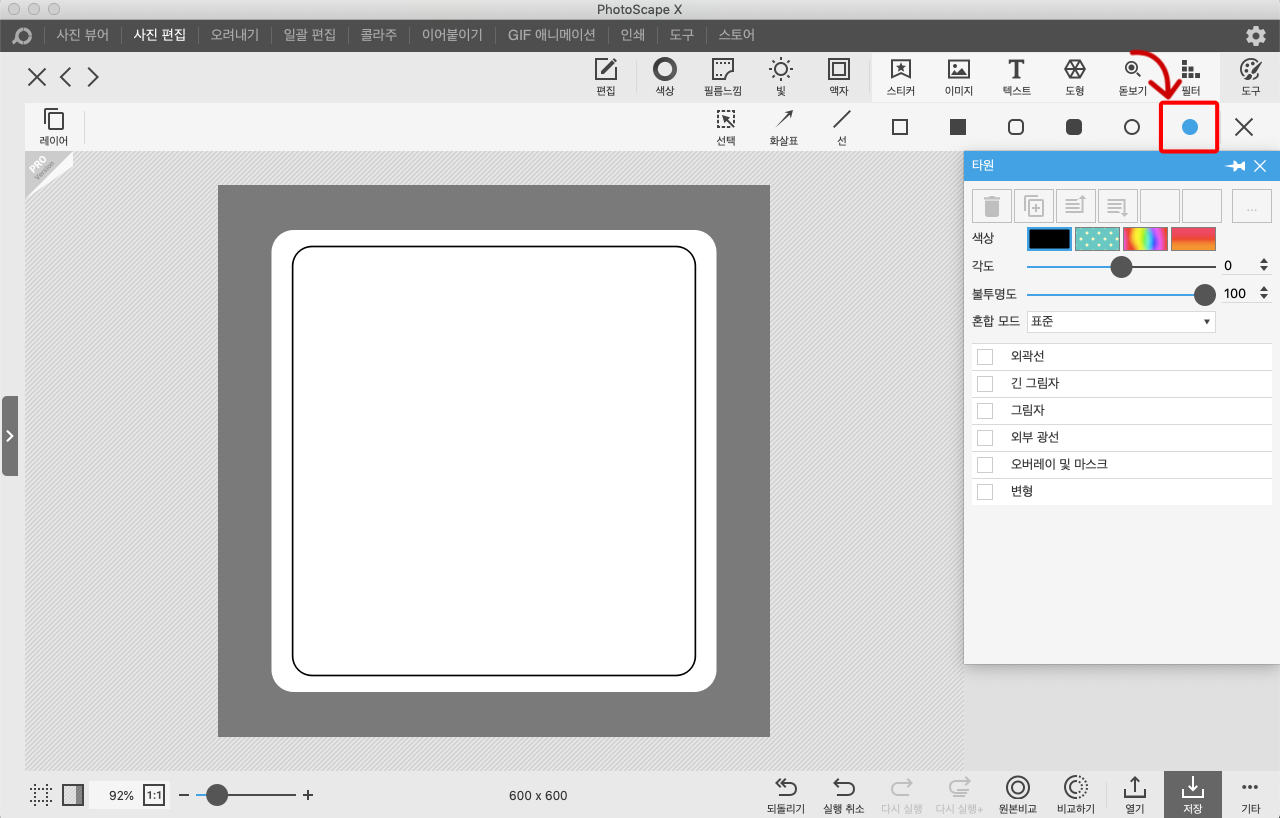Adjust the 각도 angle stepper arrows

[x=1264, y=266]
